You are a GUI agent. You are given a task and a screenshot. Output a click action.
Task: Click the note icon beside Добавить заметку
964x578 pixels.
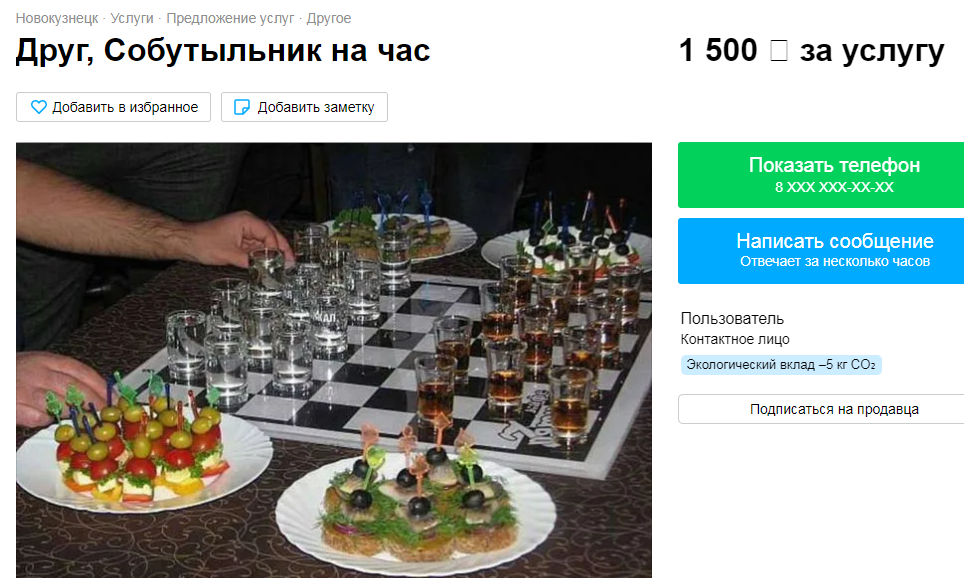tap(242, 107)
